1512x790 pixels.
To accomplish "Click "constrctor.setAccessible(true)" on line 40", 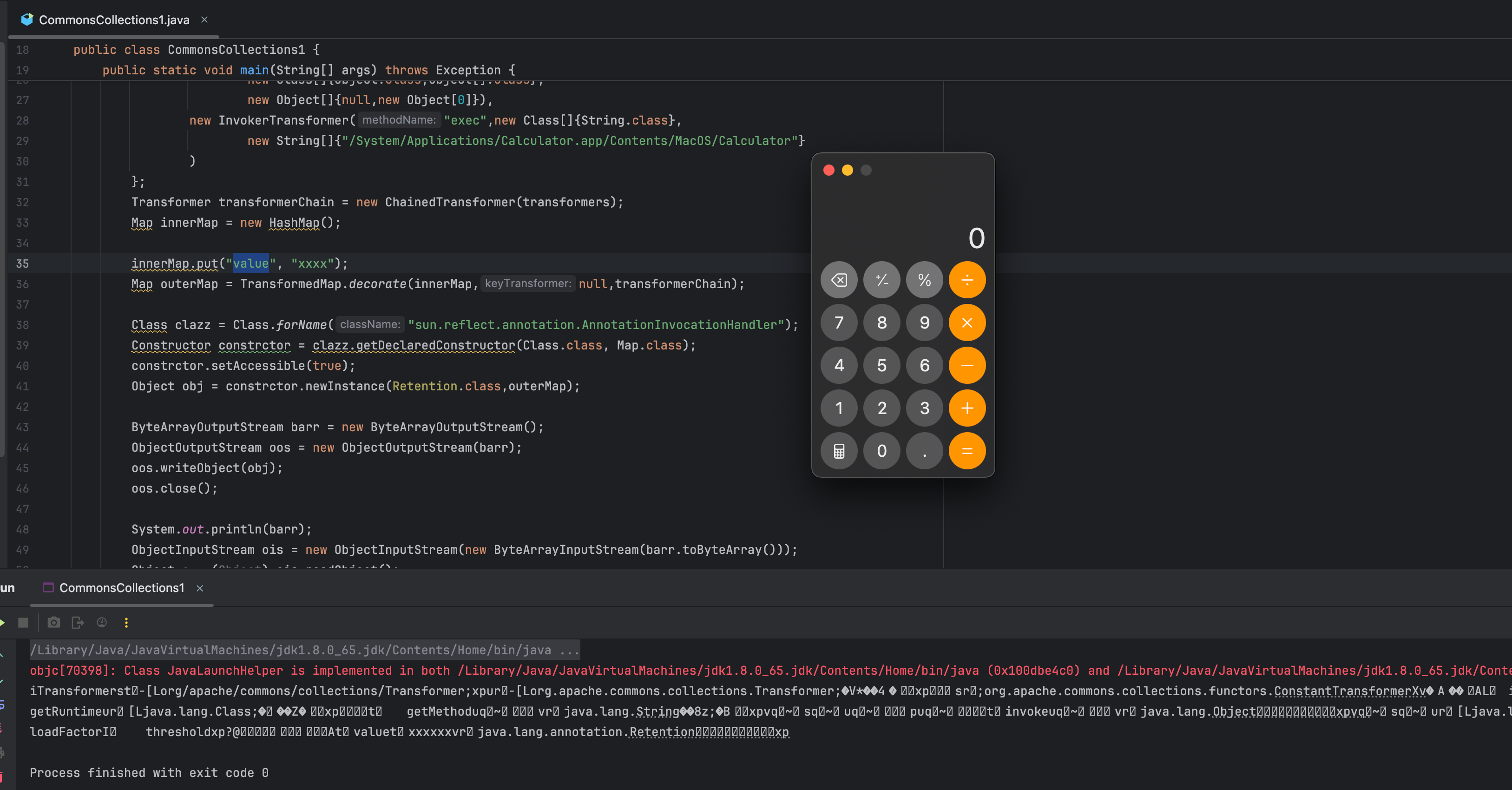I will pyautogui.click(x=243, y=366).
